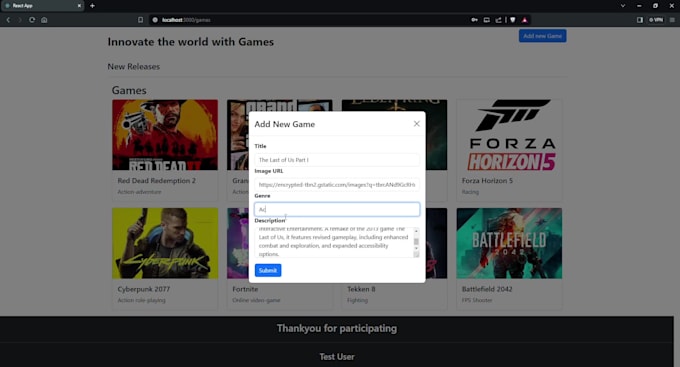
Task: Click the bookmark icon beside address bar
Action: (x=141, y=20)
